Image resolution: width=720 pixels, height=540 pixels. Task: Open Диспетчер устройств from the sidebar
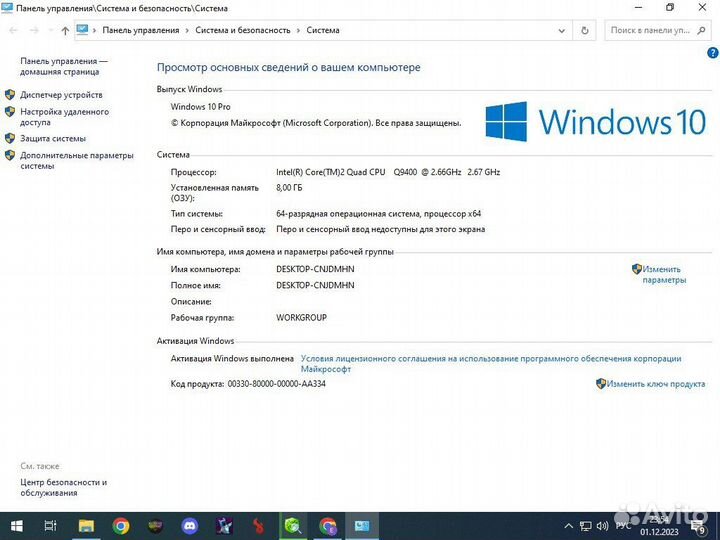[x=61, y=95]
